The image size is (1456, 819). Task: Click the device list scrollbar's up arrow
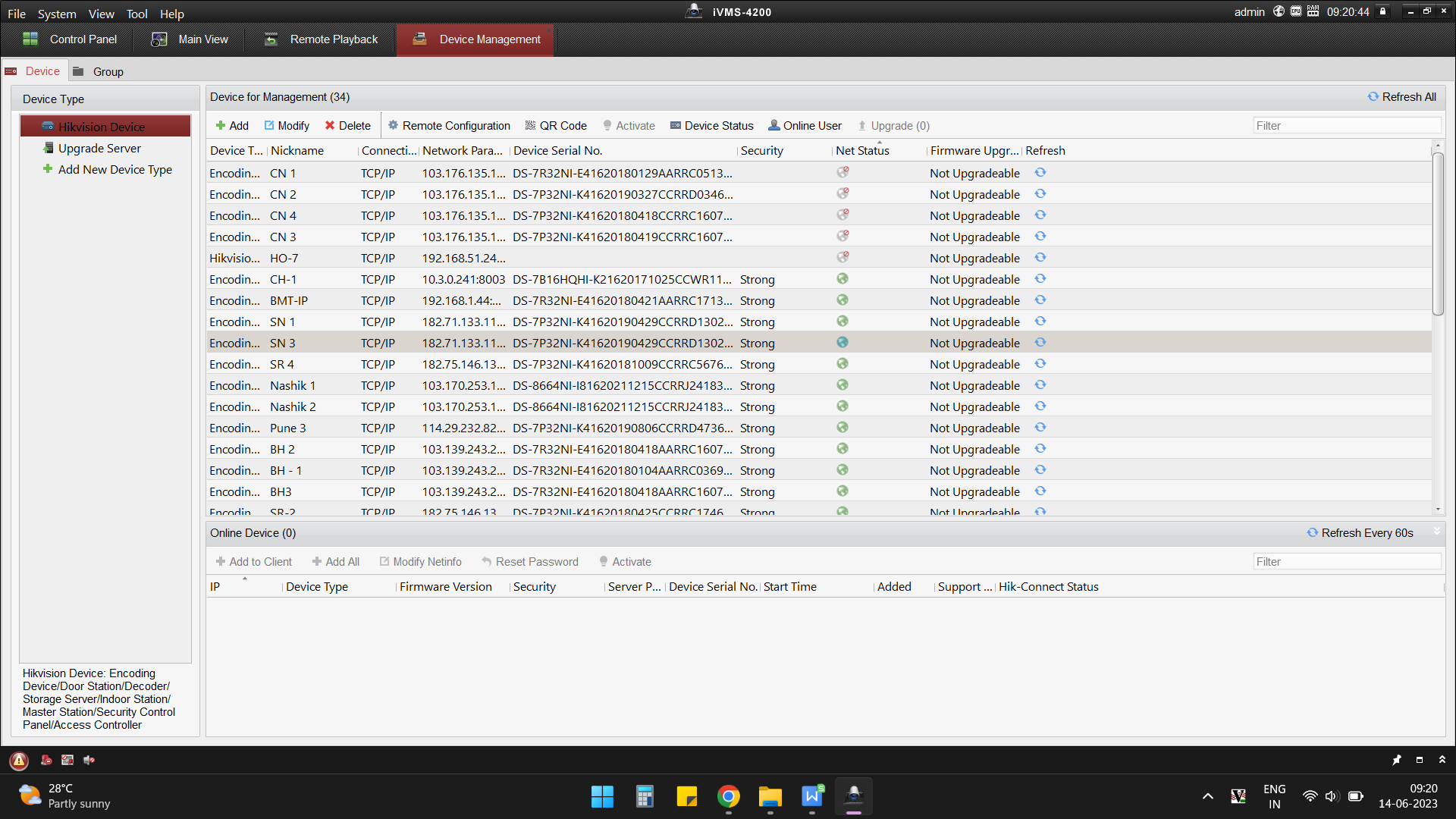coord(1438,145)
